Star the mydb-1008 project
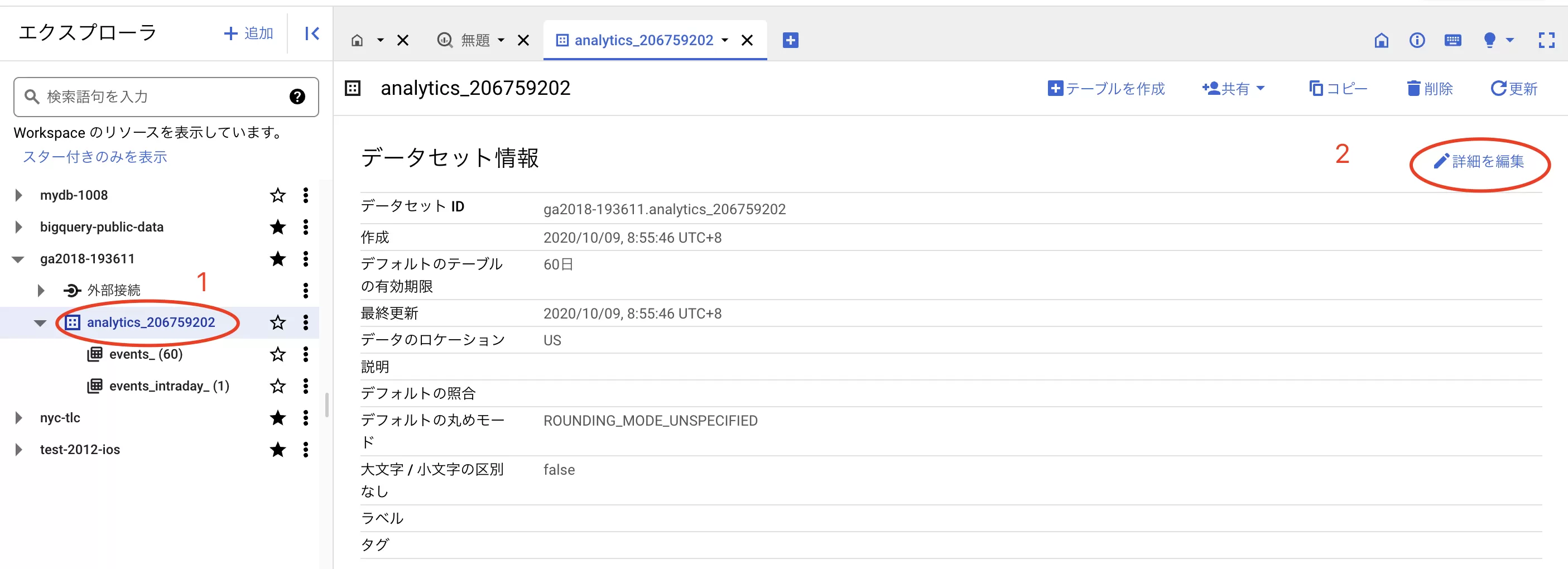The height and width of the screenshot is (569, 1568). click(277, 195)
